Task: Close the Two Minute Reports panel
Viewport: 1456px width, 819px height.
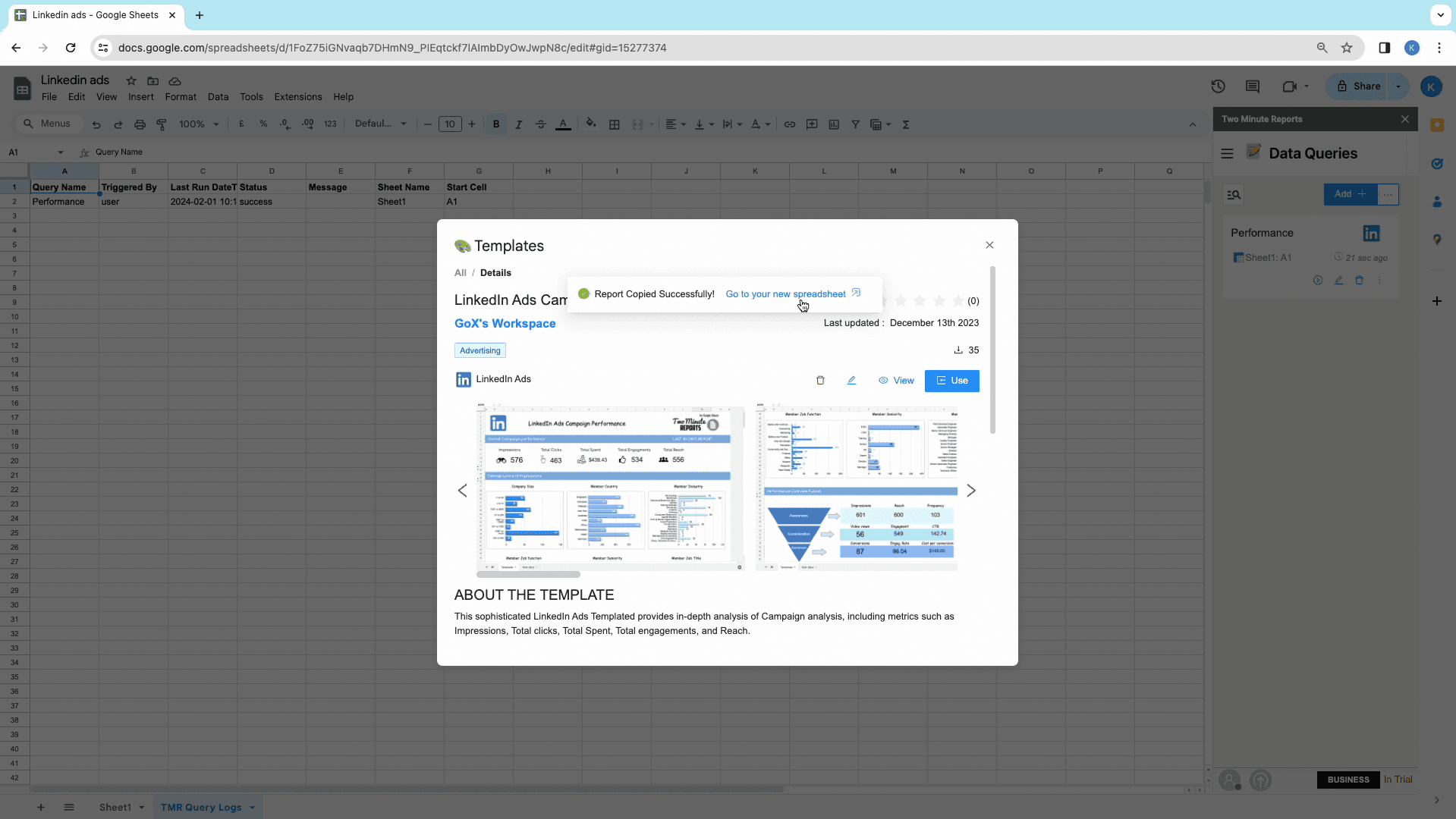Action: click(1405, 119)
